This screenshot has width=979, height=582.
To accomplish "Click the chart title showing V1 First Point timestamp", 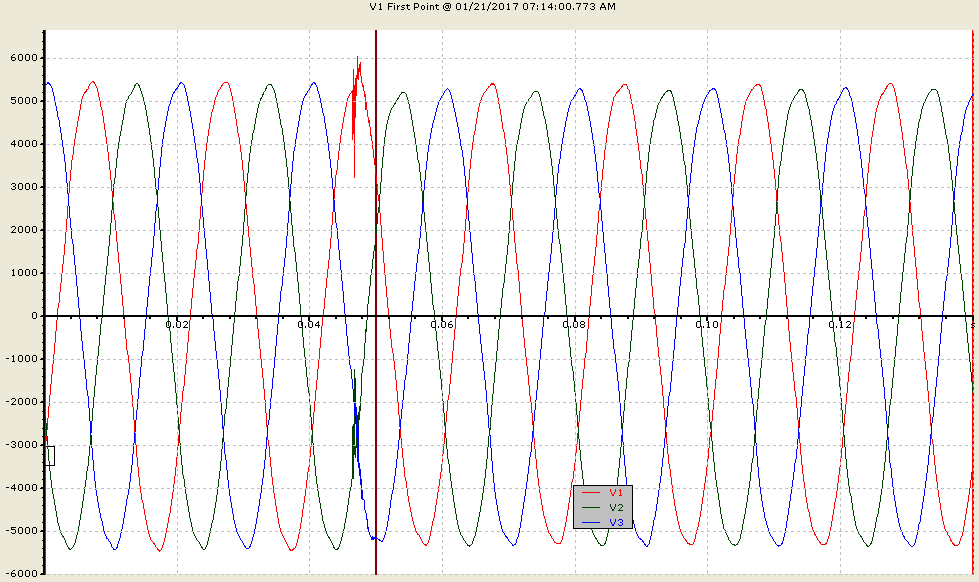I will [x=493, y=7].
